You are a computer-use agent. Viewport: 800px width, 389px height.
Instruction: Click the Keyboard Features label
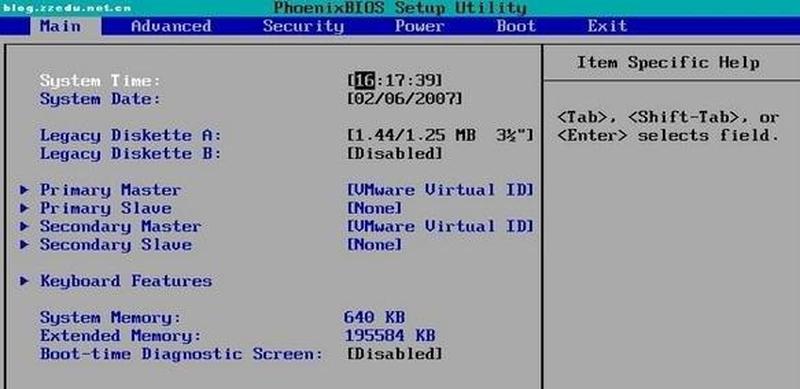click(x=126, y=281)
